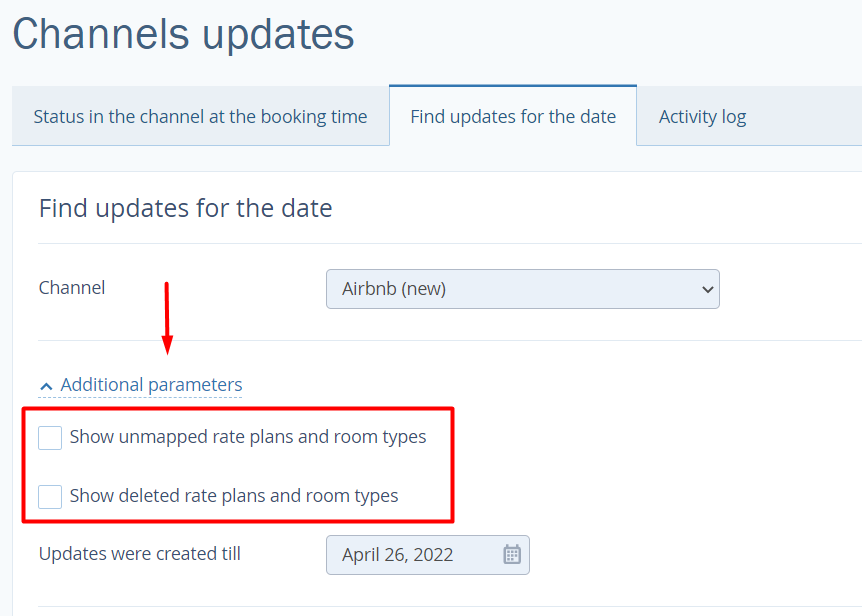Click the April 26, 2022 date field
The image size is (862, 616).
click(428, 555)
